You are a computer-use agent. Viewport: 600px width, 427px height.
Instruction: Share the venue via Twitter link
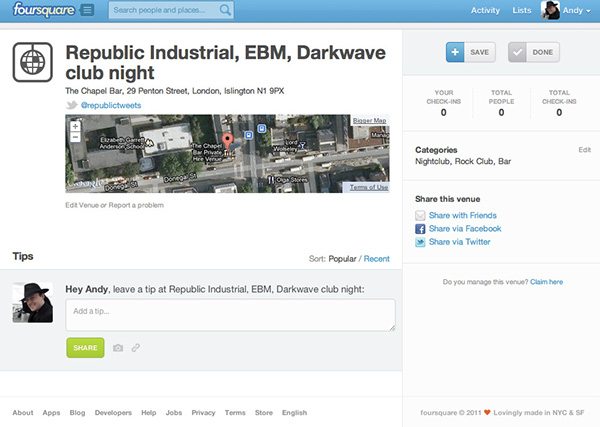[x=460, y=242]
